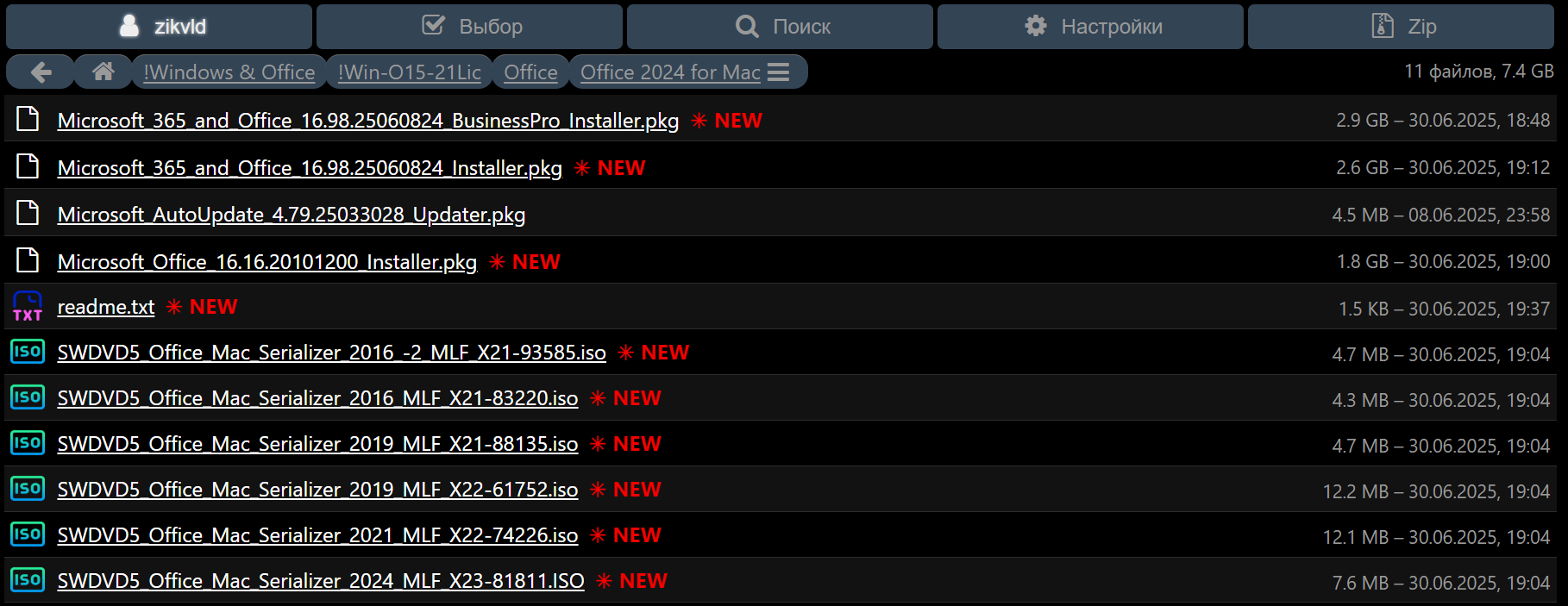This screenshot has width=1568, height=606.
Task: Click size and date '2.9 GB – 30.06.2025, 18:48'
Action: (1443, 121)
